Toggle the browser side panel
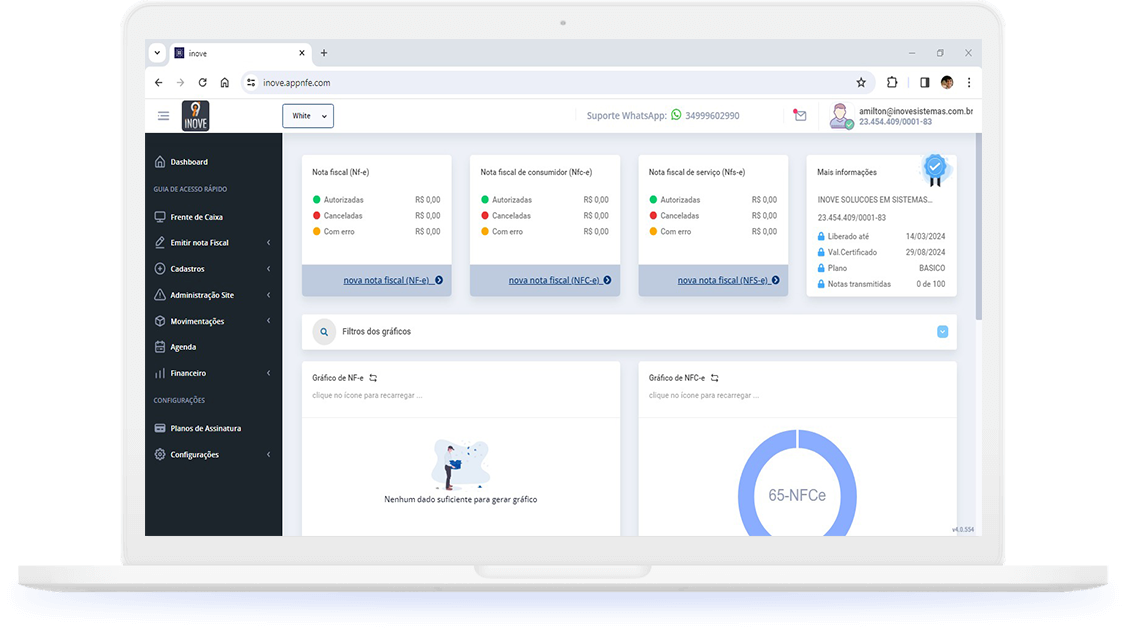1126x630 pixels. pyautogui.click(x=924, y=83)
